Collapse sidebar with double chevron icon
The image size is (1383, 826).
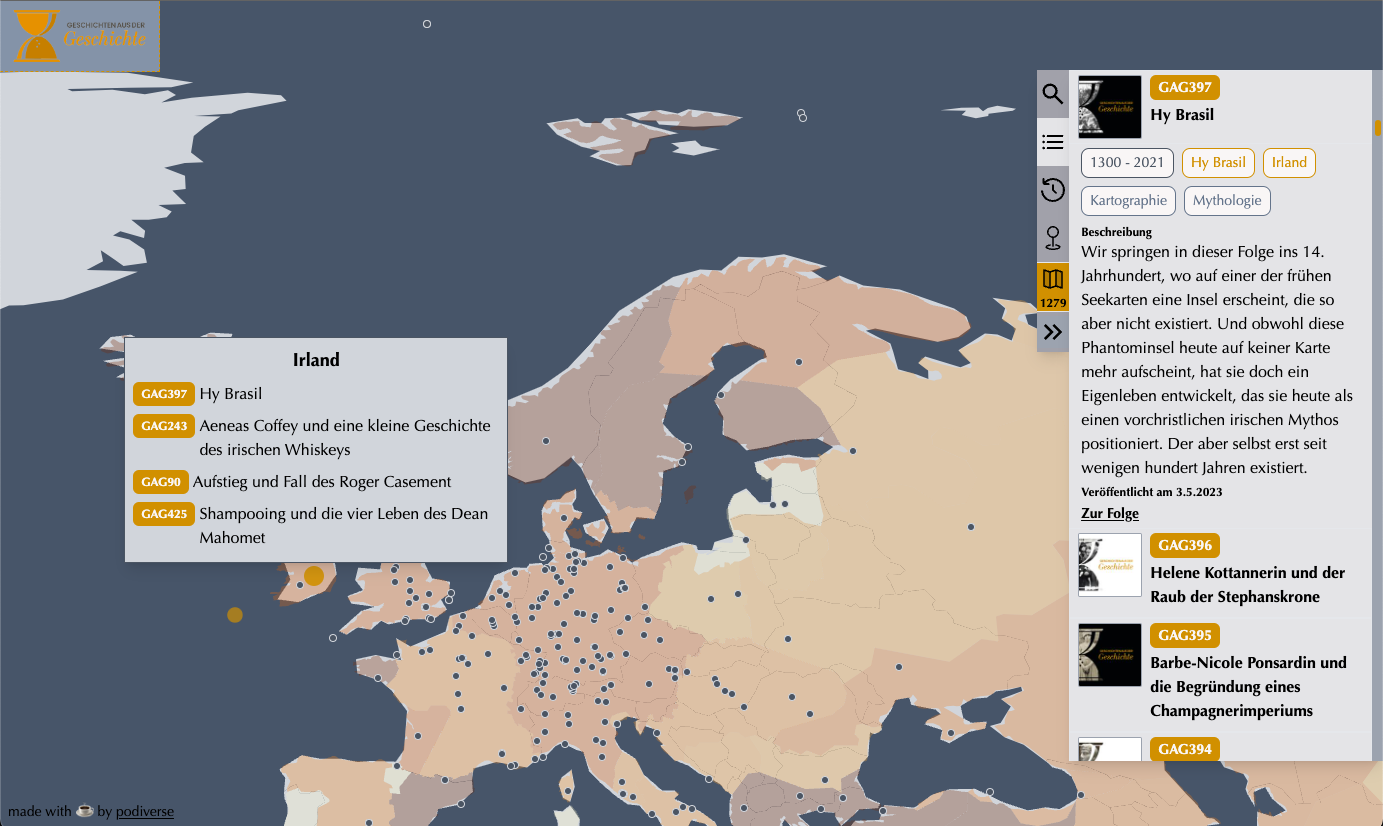point(1052,332)
